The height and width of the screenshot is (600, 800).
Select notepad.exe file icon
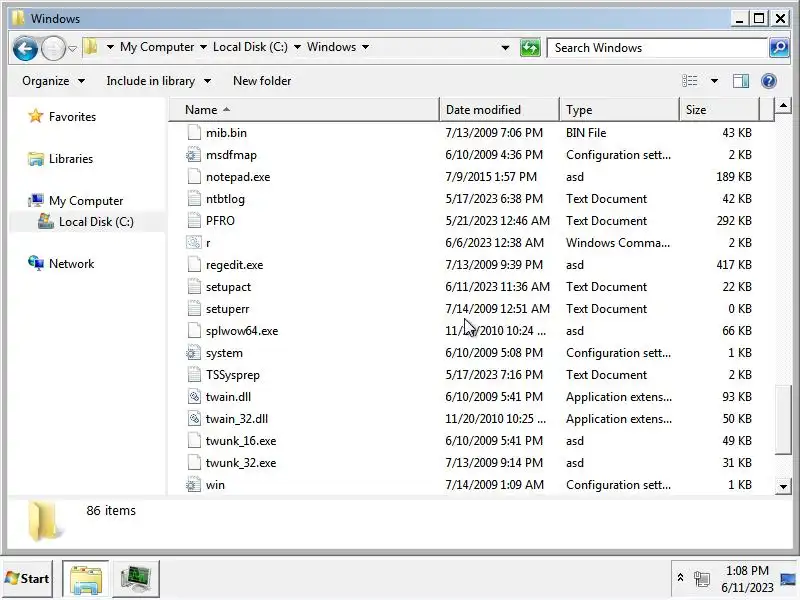pos(194,177)
